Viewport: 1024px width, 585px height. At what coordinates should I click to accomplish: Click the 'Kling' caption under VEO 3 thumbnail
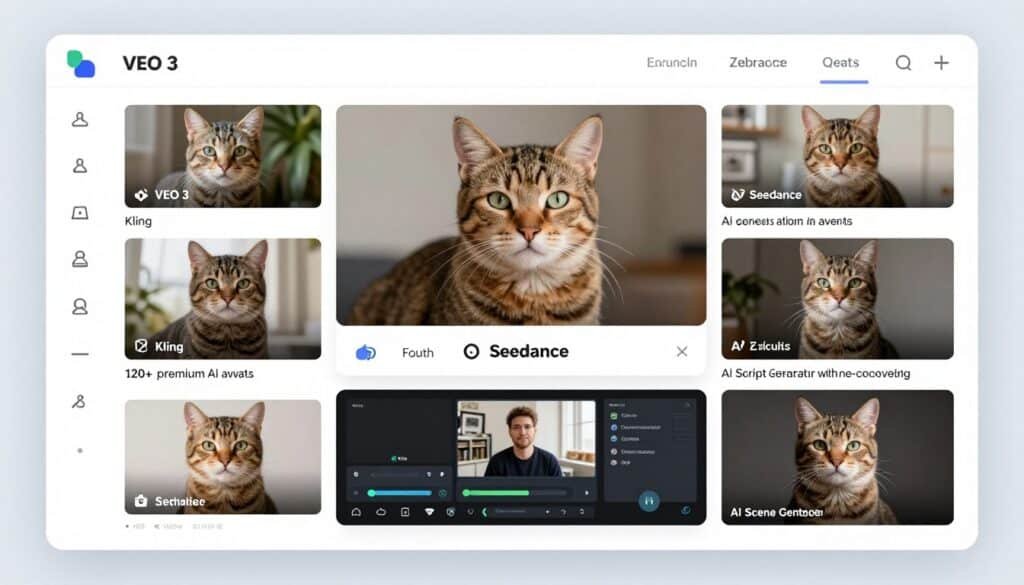click(138, 221)
